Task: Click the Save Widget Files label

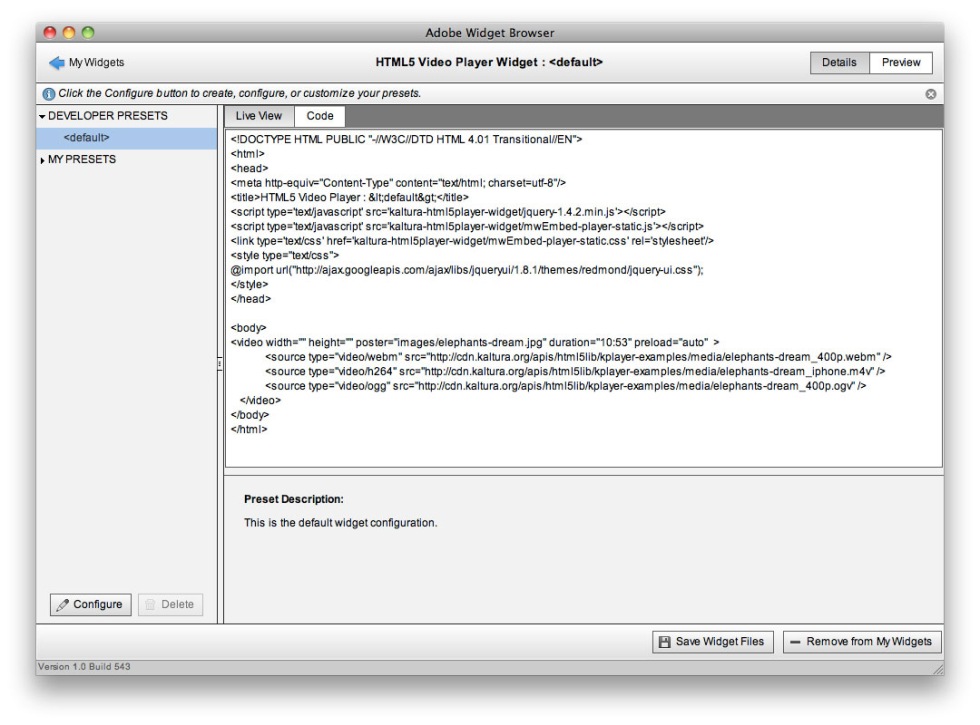Action: click(x=719, y=642)
